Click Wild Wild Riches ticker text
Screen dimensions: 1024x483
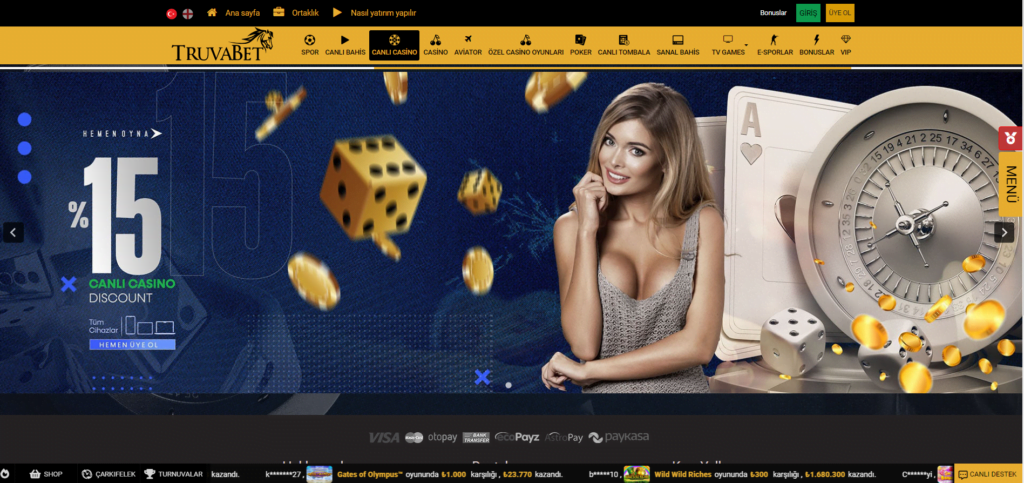click(683, 475)
